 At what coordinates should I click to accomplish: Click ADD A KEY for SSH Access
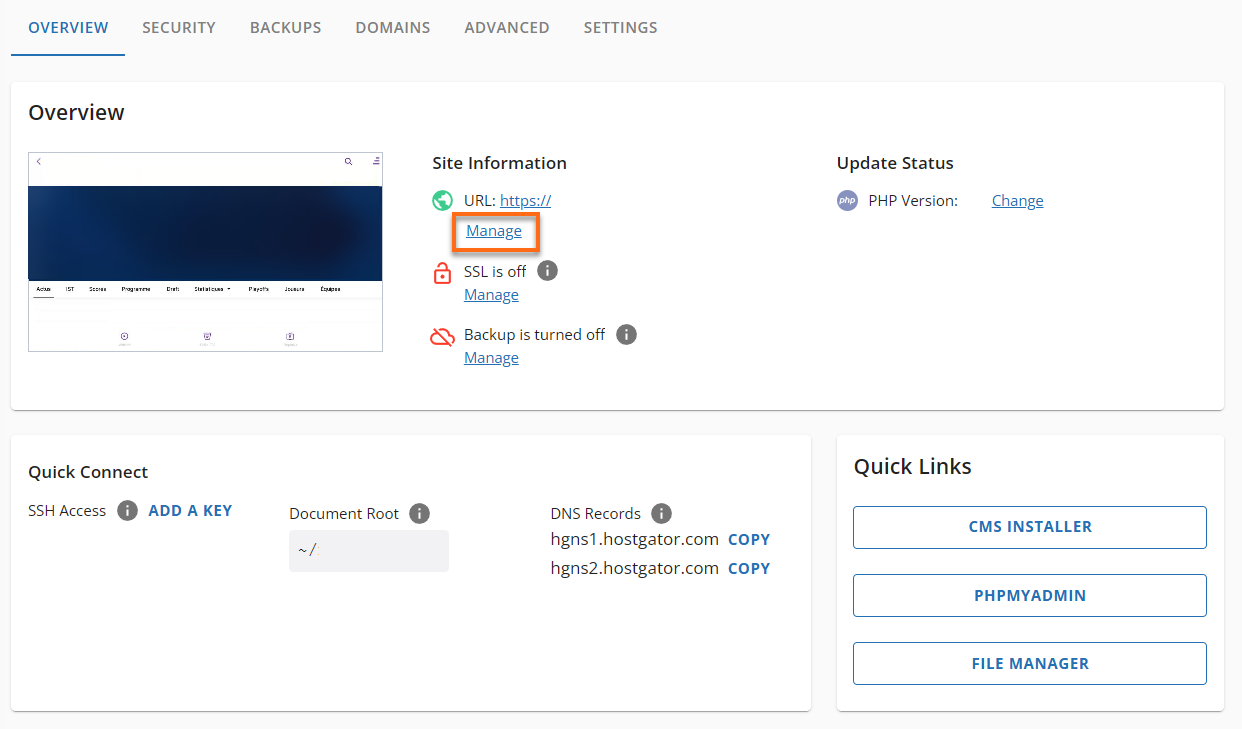[x=190, y=510]
